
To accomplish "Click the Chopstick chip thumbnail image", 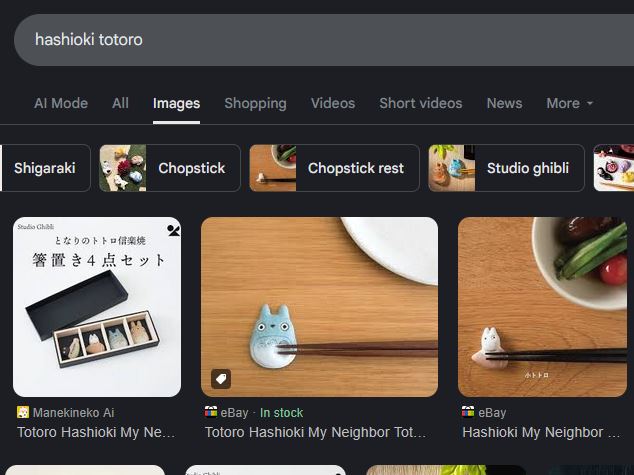I will pyautogui.click(x=123, y=168).
